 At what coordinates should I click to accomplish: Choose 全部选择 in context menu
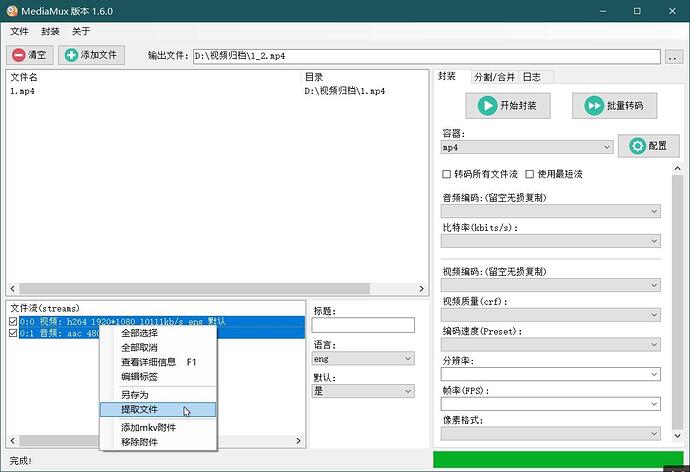(158, 333)
